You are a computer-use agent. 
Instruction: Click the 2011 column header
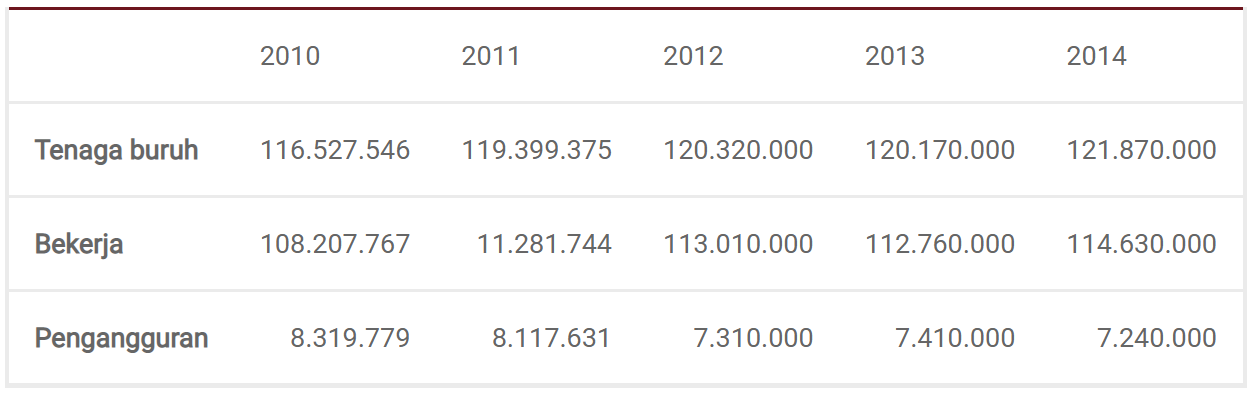click(x=491, y=56)
